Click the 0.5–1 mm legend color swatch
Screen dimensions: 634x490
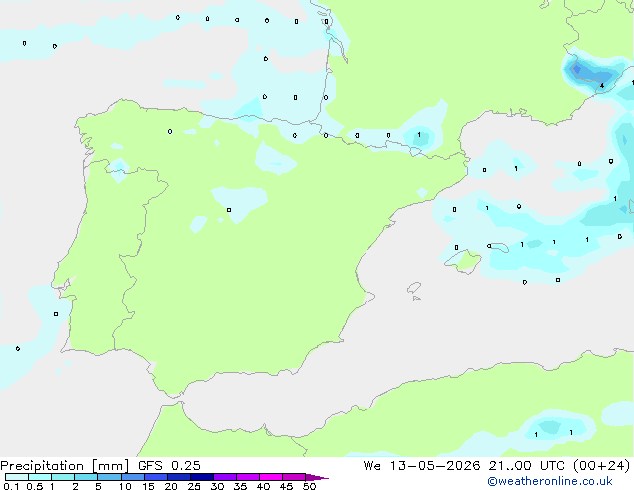pyautogui.click(x=40, y=477)
